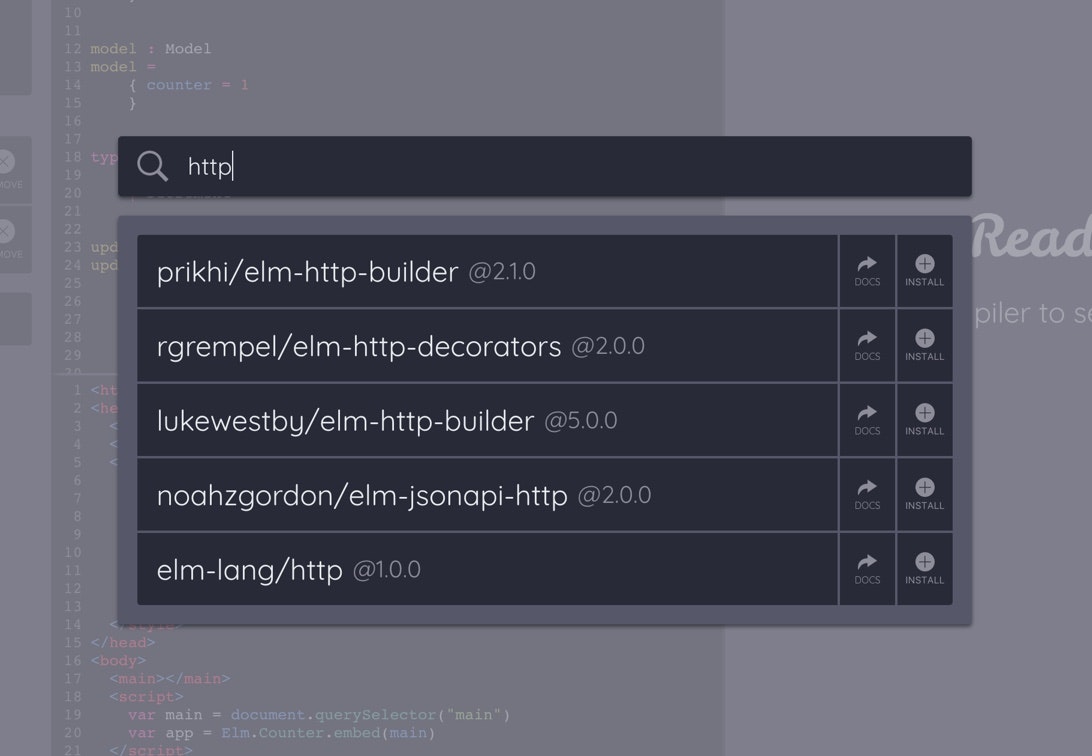
Task: Select rgrempel/elm-http-decorators result row
Action: pyautogui.click(x=488, y=346)
